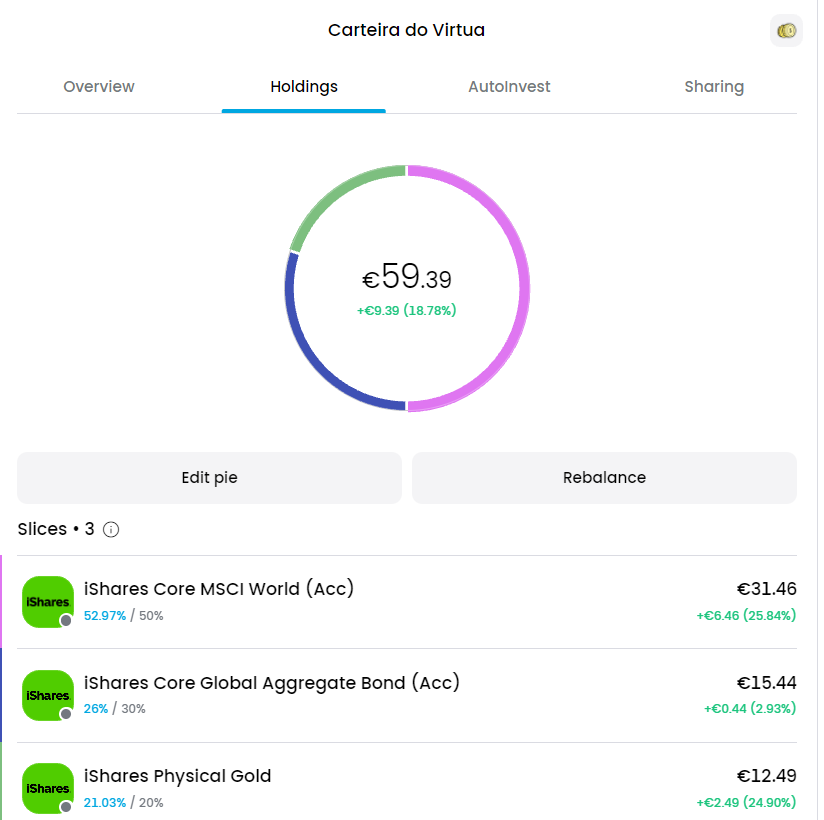Click the iShares logo for MSCI World
The height and width of the screenshot is (820, 824).
click(x=48, y=601)
